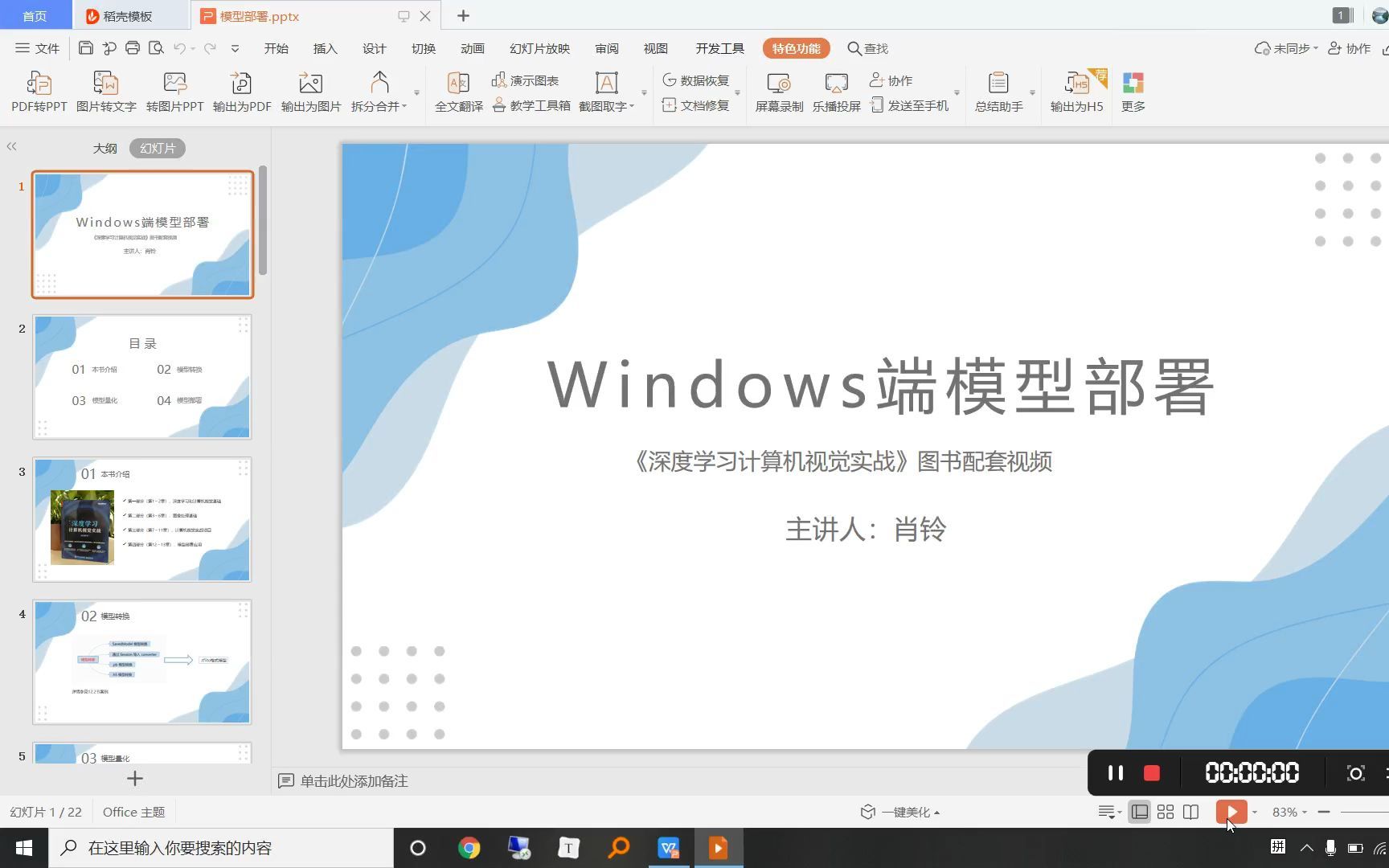This screenshot has width=1389, height=868.
Task: Click zoom out minus on zoom slider
Action: 1325,812
